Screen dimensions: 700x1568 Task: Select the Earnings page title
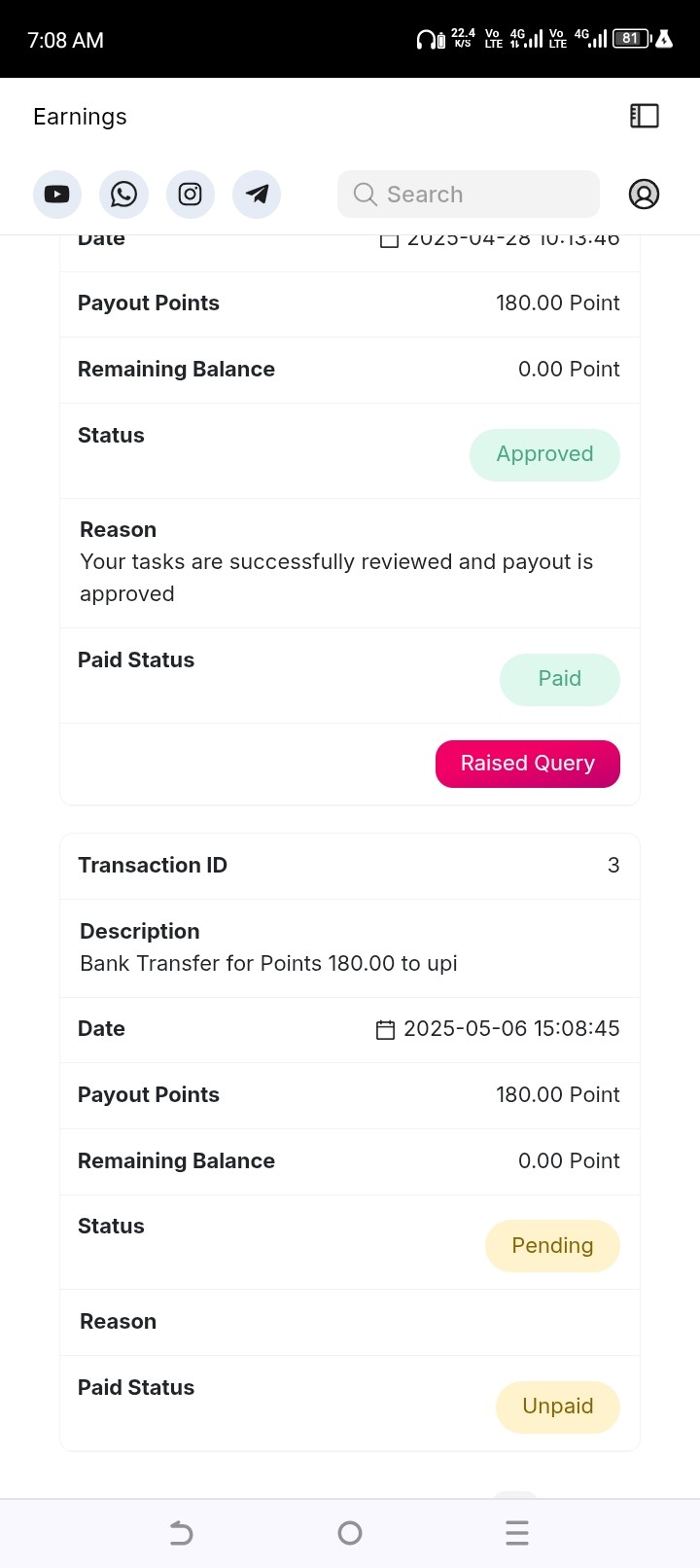[x=80, y=117]
